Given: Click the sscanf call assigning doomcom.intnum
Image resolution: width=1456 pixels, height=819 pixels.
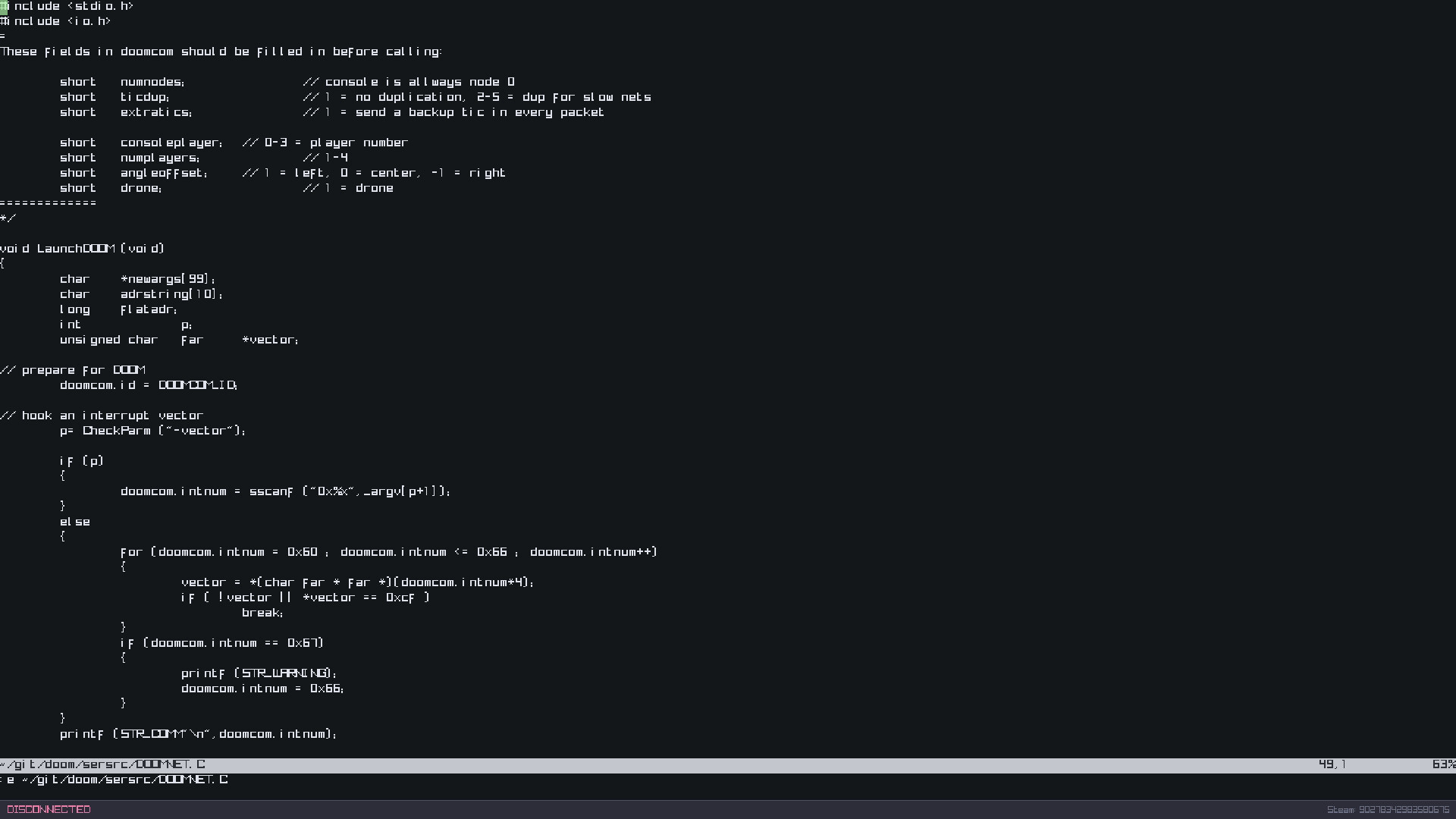Looking at the screenshot, I should coord(271,491).
